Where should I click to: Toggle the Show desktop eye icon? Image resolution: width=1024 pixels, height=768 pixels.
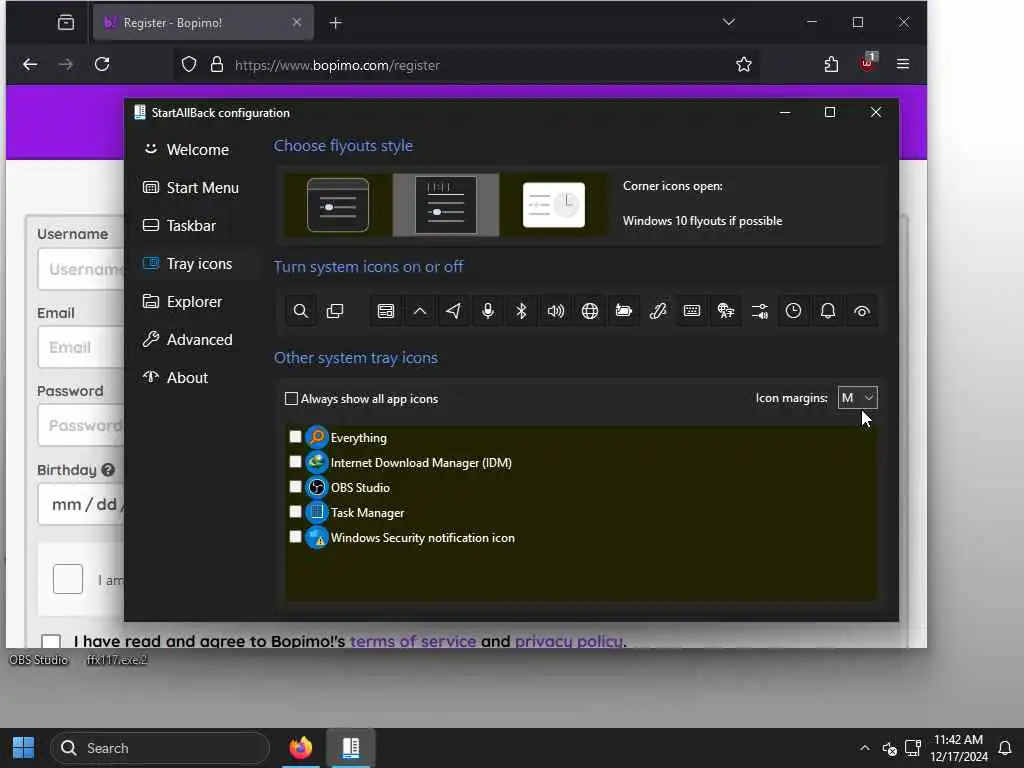point(861,312)
